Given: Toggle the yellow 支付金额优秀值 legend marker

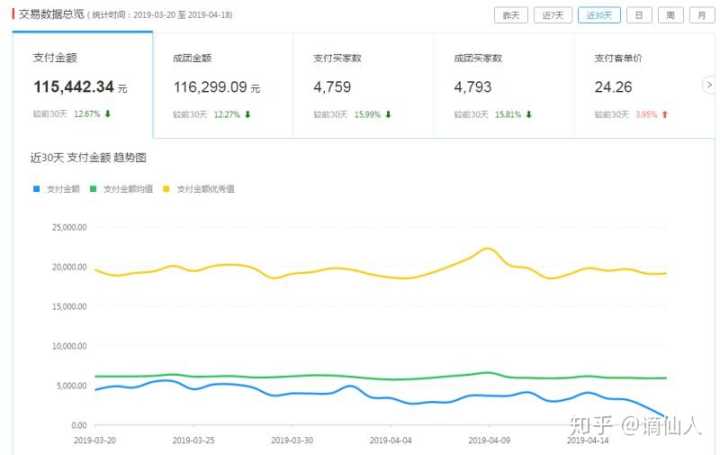Looking at the screenshot, I should [x=166, y=188].
